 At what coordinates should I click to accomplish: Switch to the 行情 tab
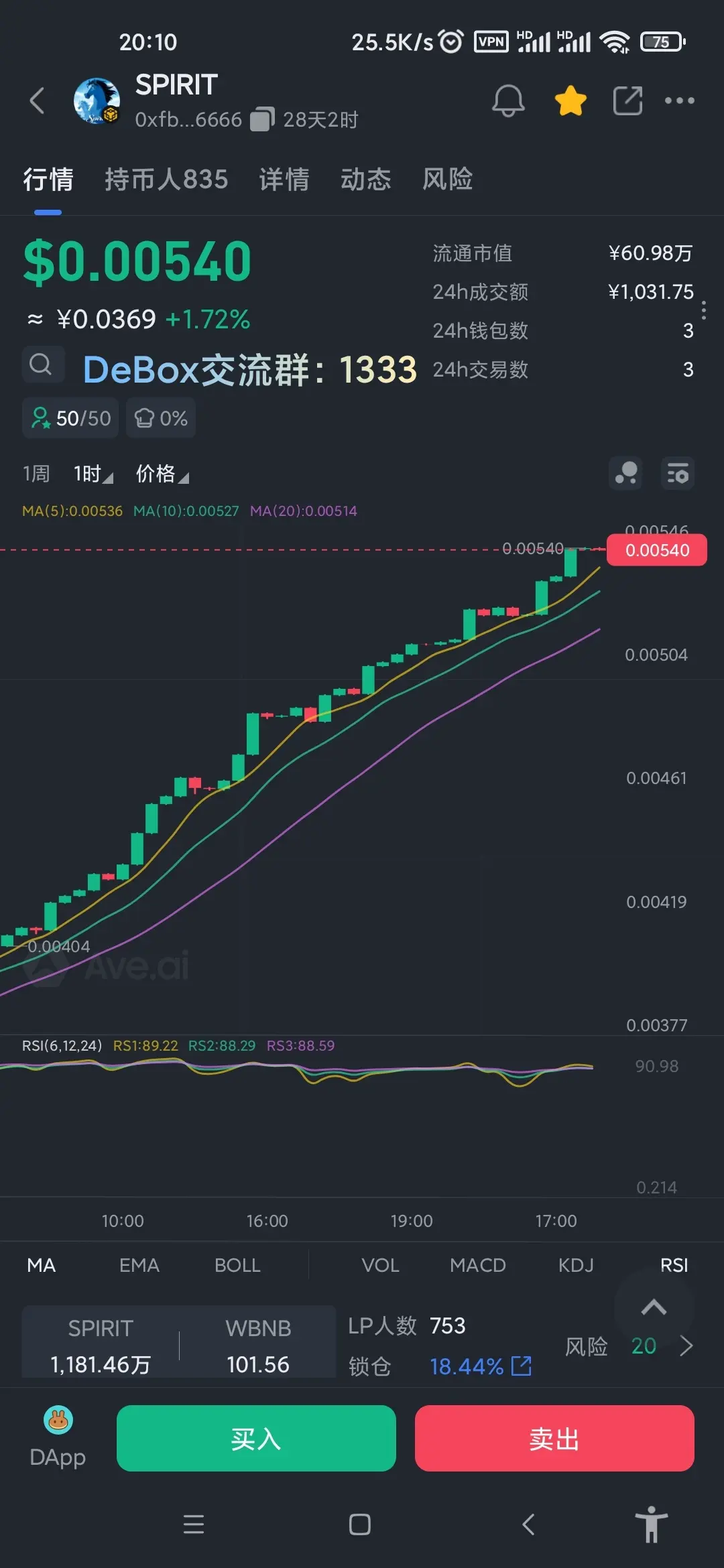pos(48,180)
